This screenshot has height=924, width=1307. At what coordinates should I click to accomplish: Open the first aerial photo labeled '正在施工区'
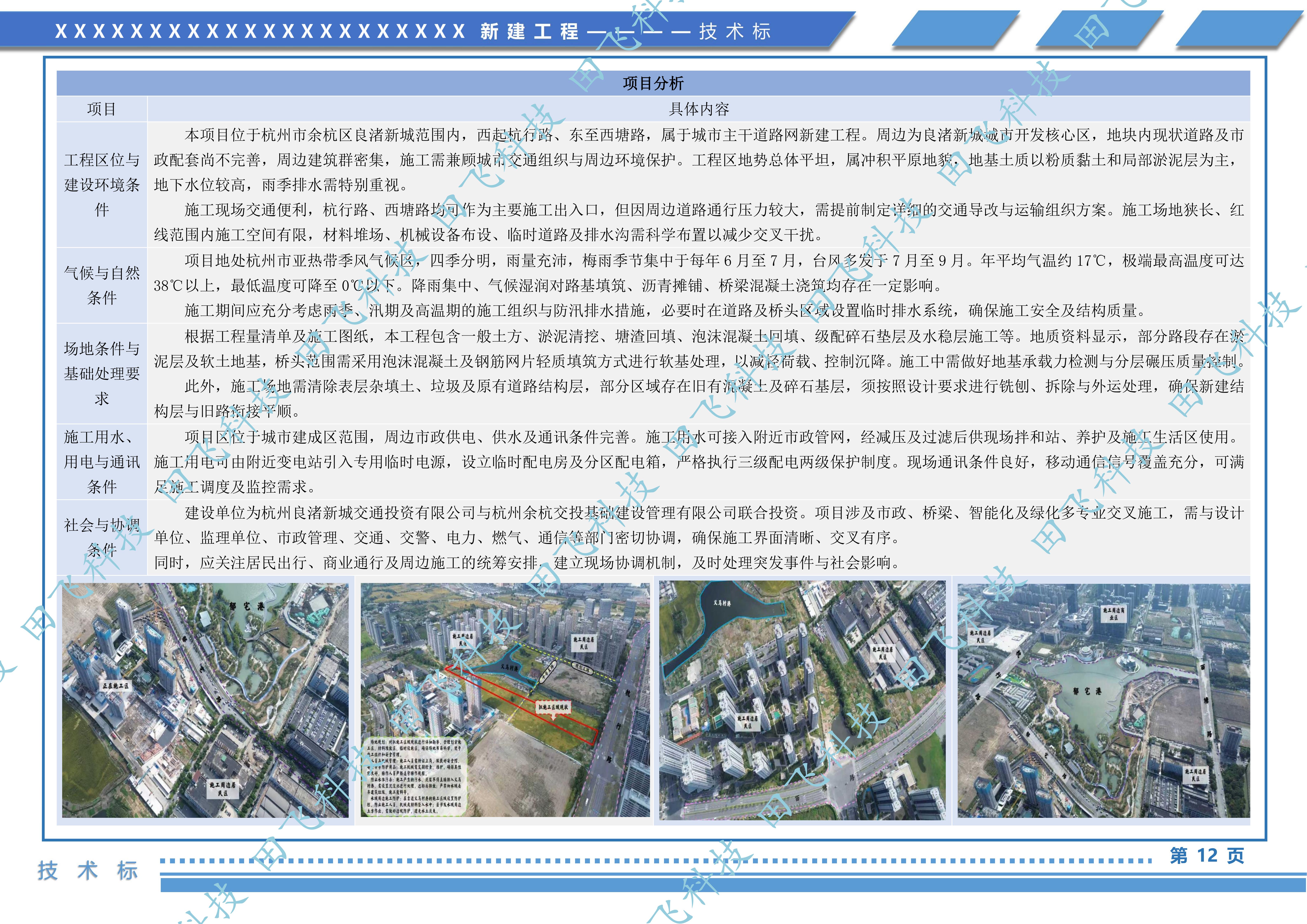tap(205, 700)
